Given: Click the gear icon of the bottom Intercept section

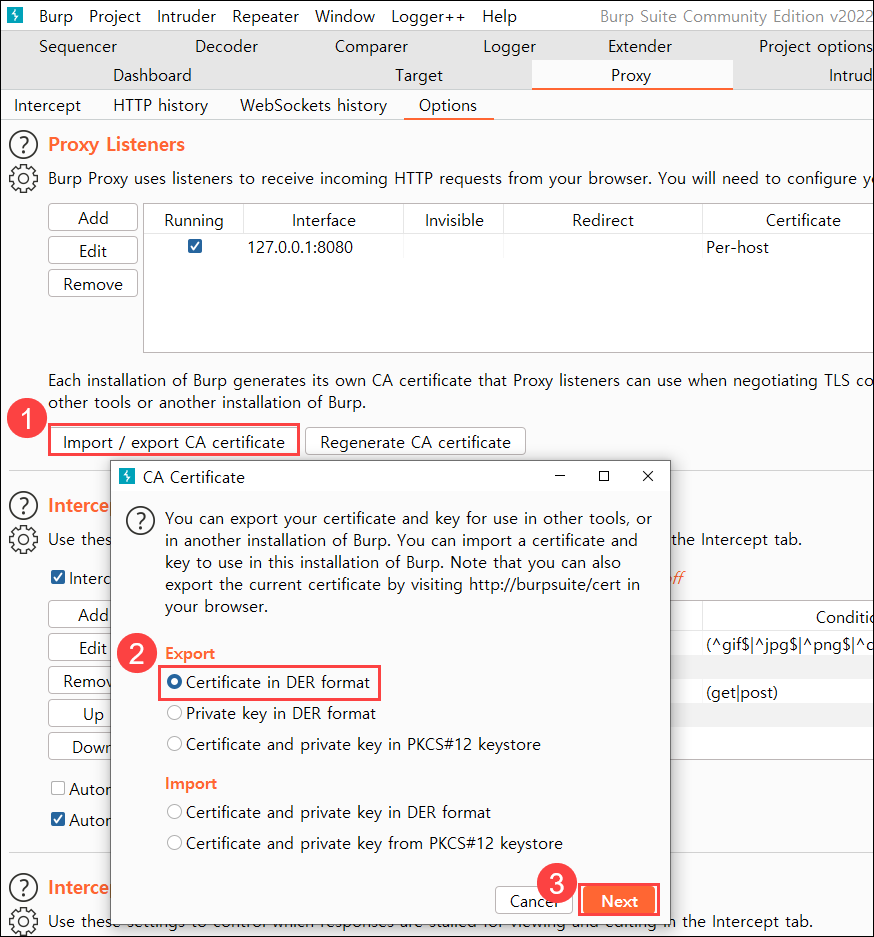Looking at the screenshot, I should [x=23, y=921].
